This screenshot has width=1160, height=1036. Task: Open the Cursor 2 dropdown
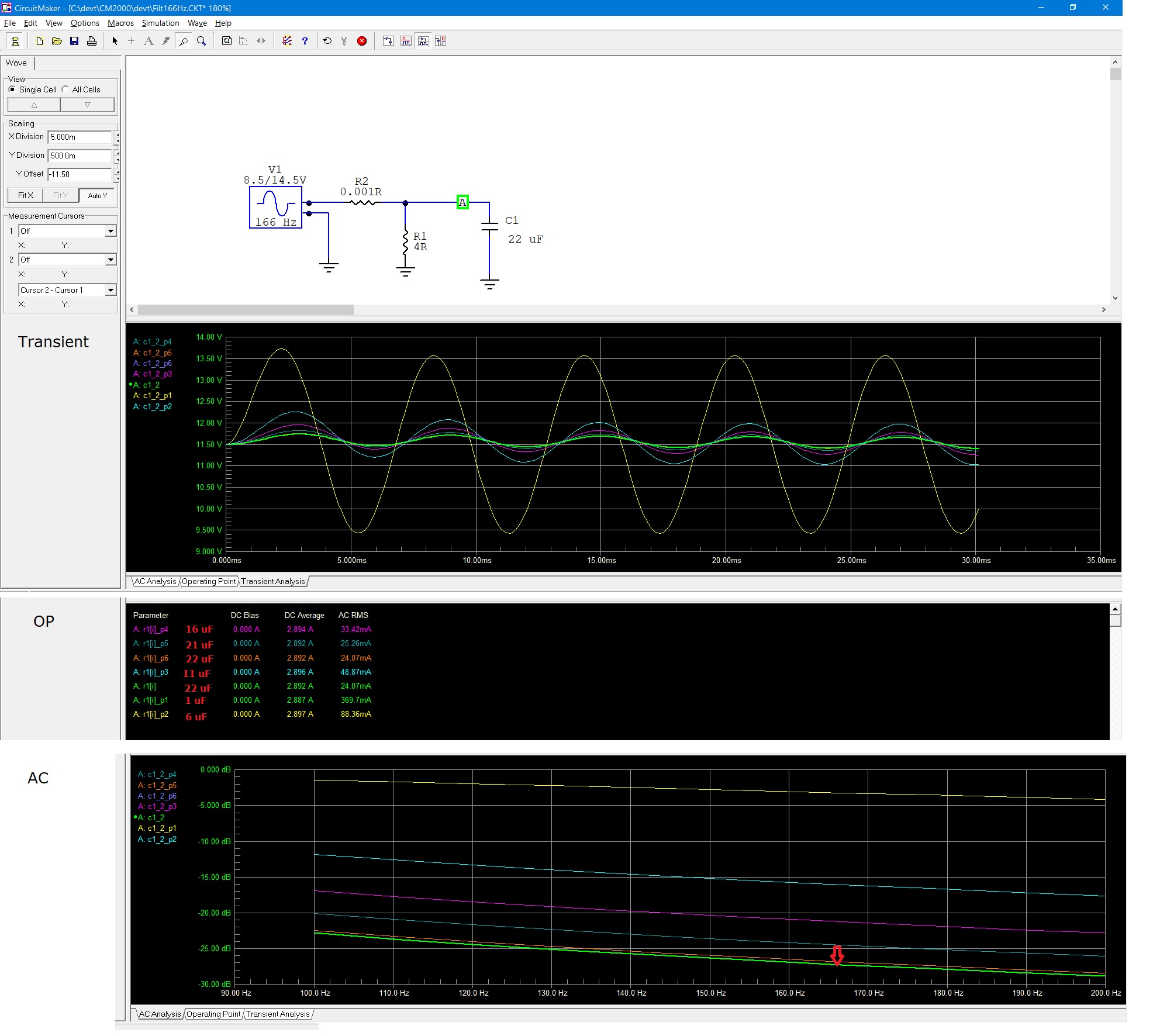coord(111,260)
